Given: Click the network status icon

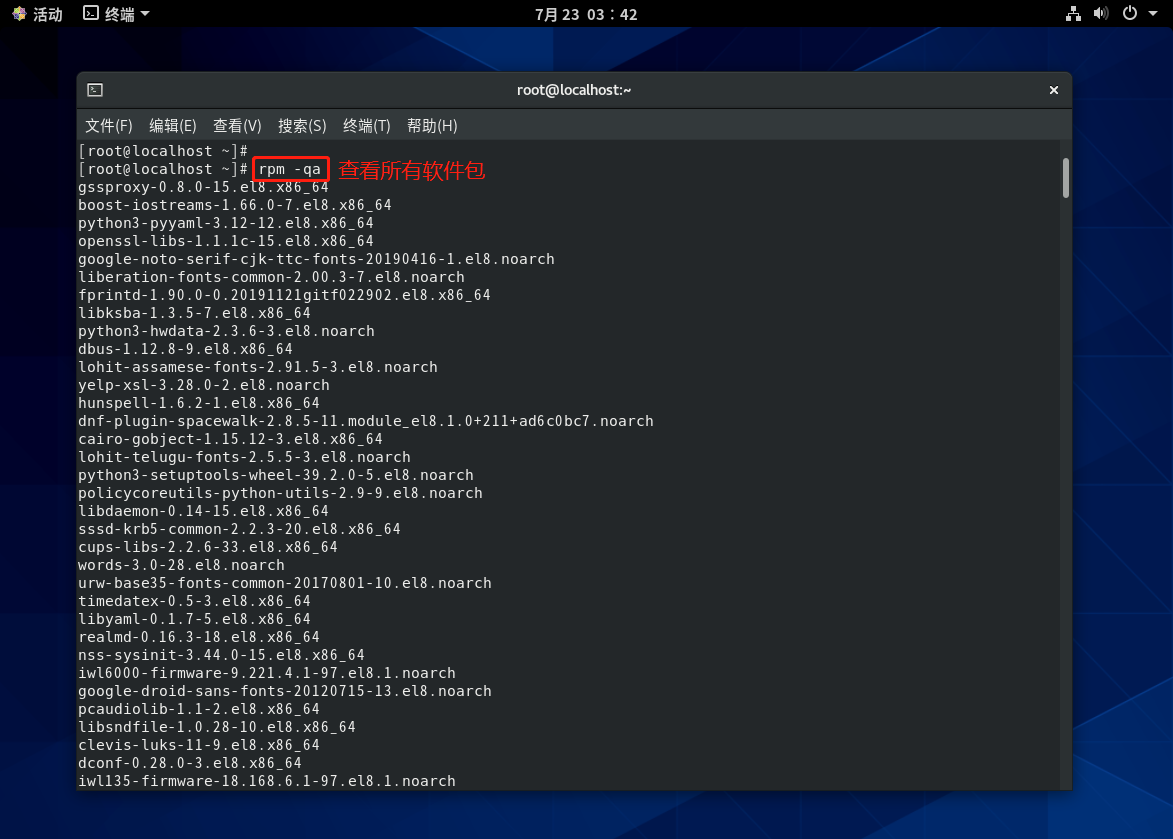Looking at the screenshot, I should [1073, 14].
